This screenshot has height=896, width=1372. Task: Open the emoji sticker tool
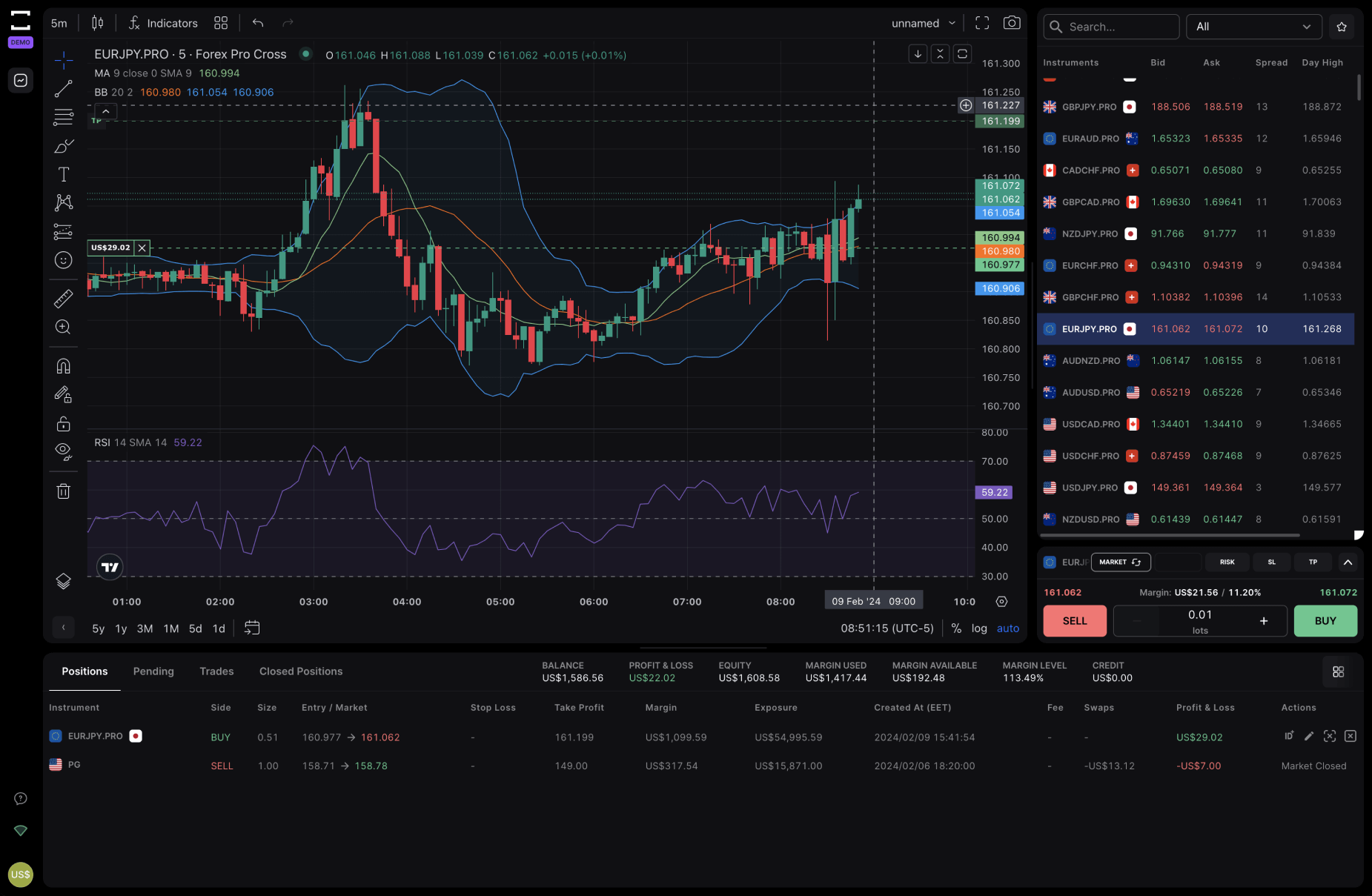[63, 259]
